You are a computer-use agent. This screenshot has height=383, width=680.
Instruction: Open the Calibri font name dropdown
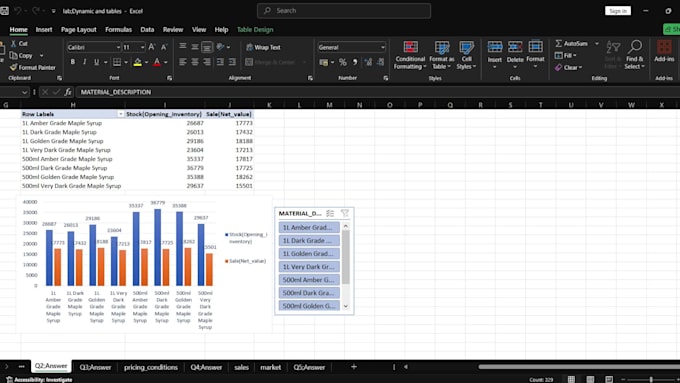click(x=118, y=47)
